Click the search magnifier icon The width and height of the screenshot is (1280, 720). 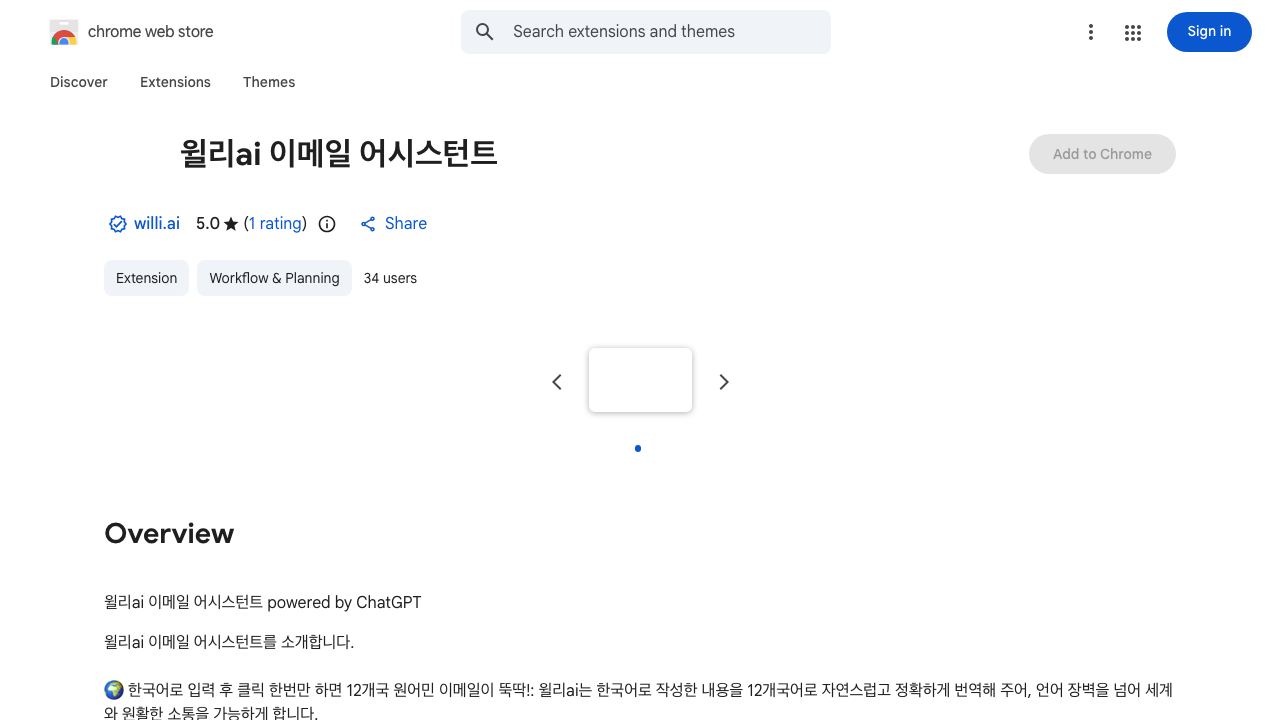coord(485,32)
